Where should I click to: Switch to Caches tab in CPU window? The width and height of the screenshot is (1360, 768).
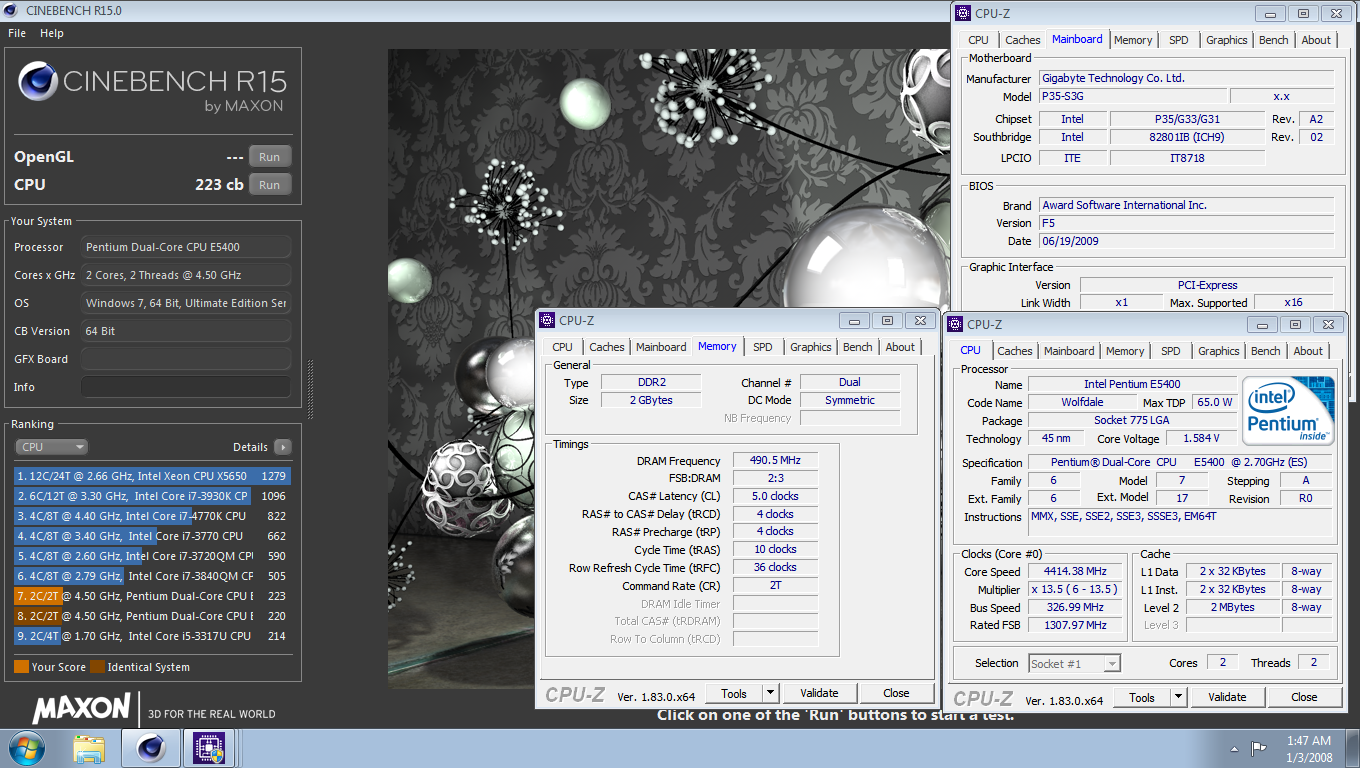click(1015, 351)
